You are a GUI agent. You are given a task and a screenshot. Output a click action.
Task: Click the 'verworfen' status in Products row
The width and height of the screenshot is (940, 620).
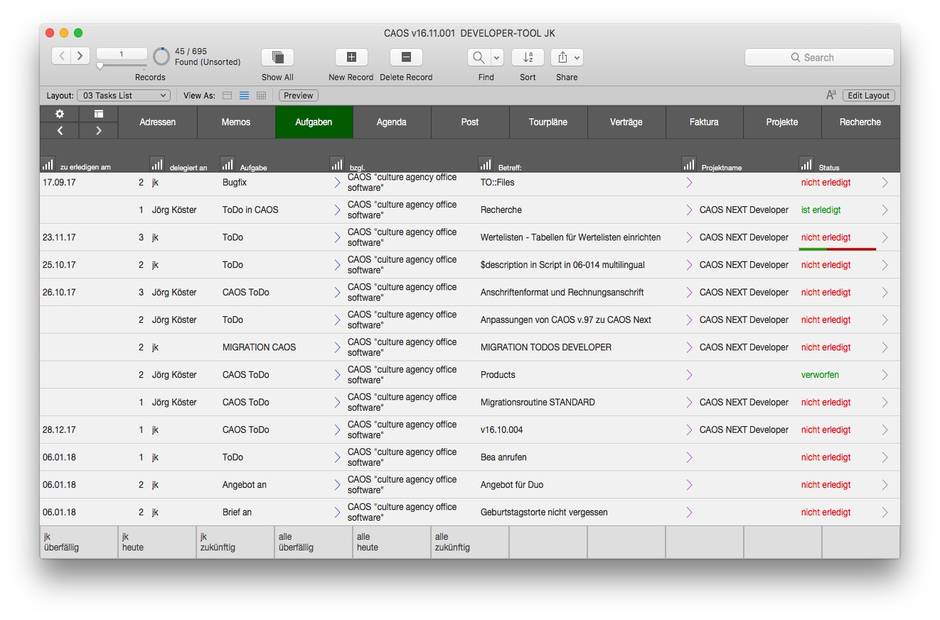(820, 375)
